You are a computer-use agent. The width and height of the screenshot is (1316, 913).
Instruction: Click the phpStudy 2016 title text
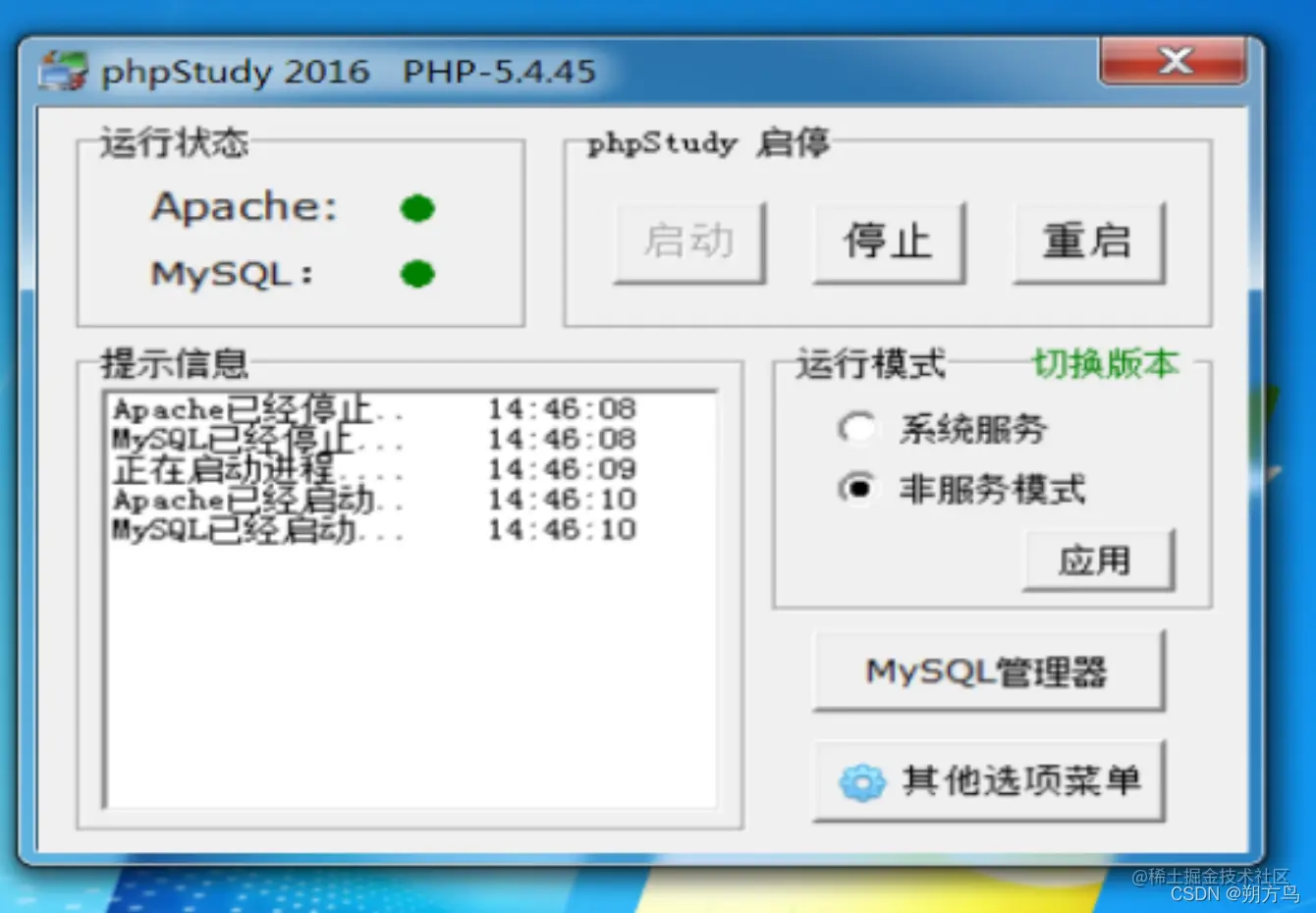(236, 72)
